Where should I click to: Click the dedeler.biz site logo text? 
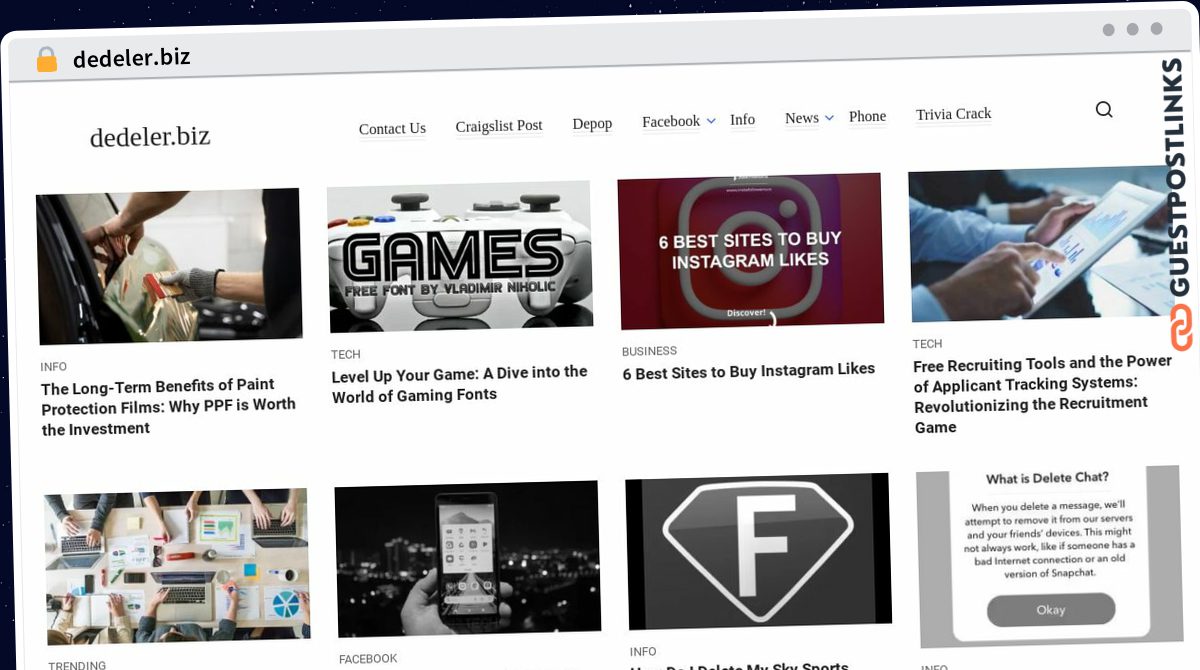point(150,136)
